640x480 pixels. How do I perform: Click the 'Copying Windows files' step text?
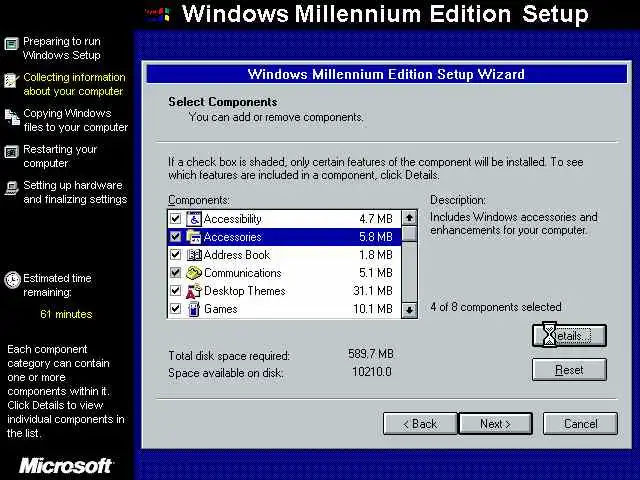[x=76, y=120]
